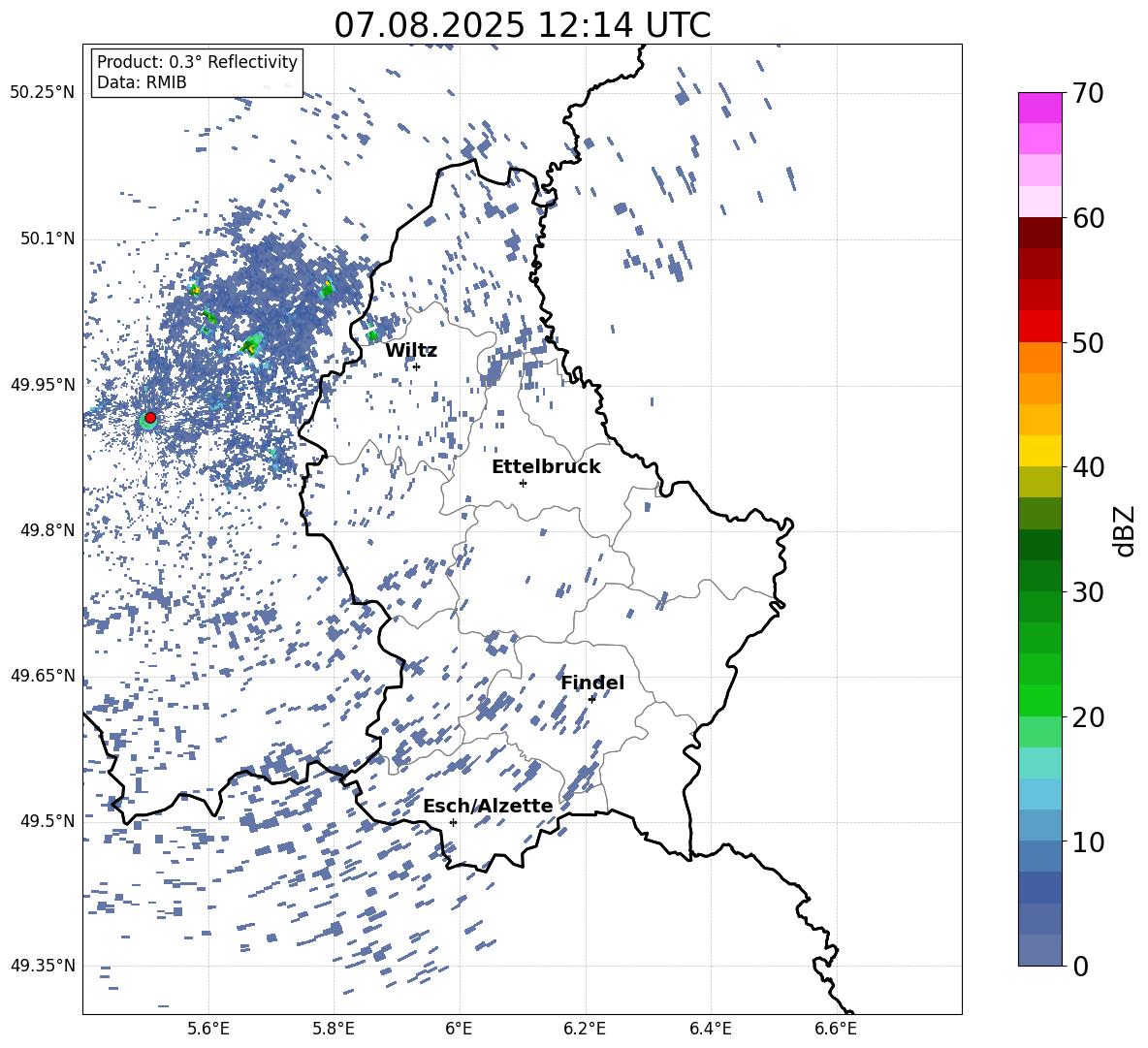The width and height of the screenshot is (1148, 1048).
Task: Click the 6.4°E longitude label
Action: coord(710,1029)
